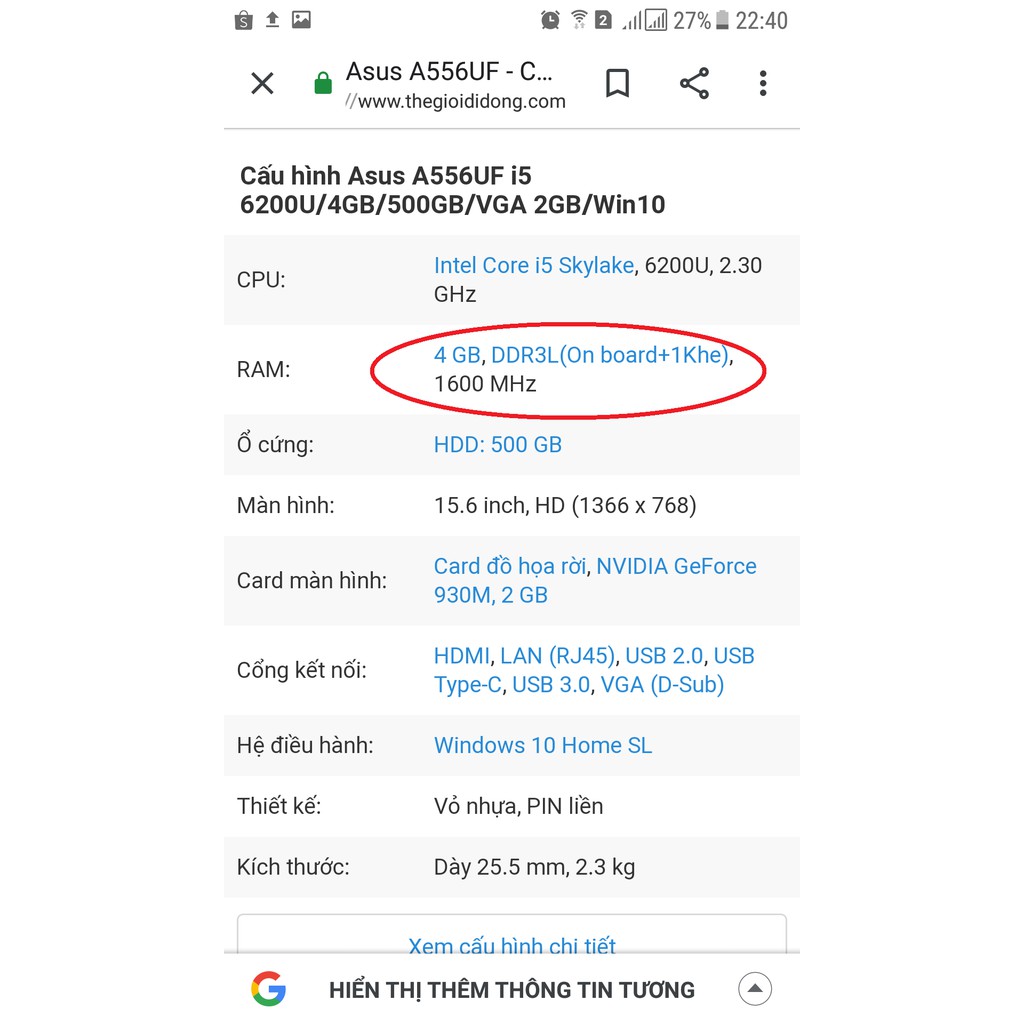Screen dimensions: 1024x1024
Task: Tap the HIỂN THỊ THÊM THÔNG TIN TƯƠNG text
Action: coord(511,990)
